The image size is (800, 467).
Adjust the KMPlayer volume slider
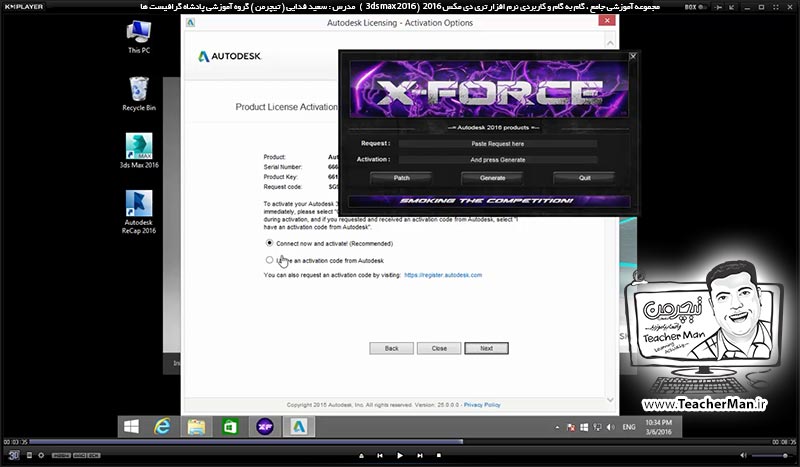click(x=772, y=455)
